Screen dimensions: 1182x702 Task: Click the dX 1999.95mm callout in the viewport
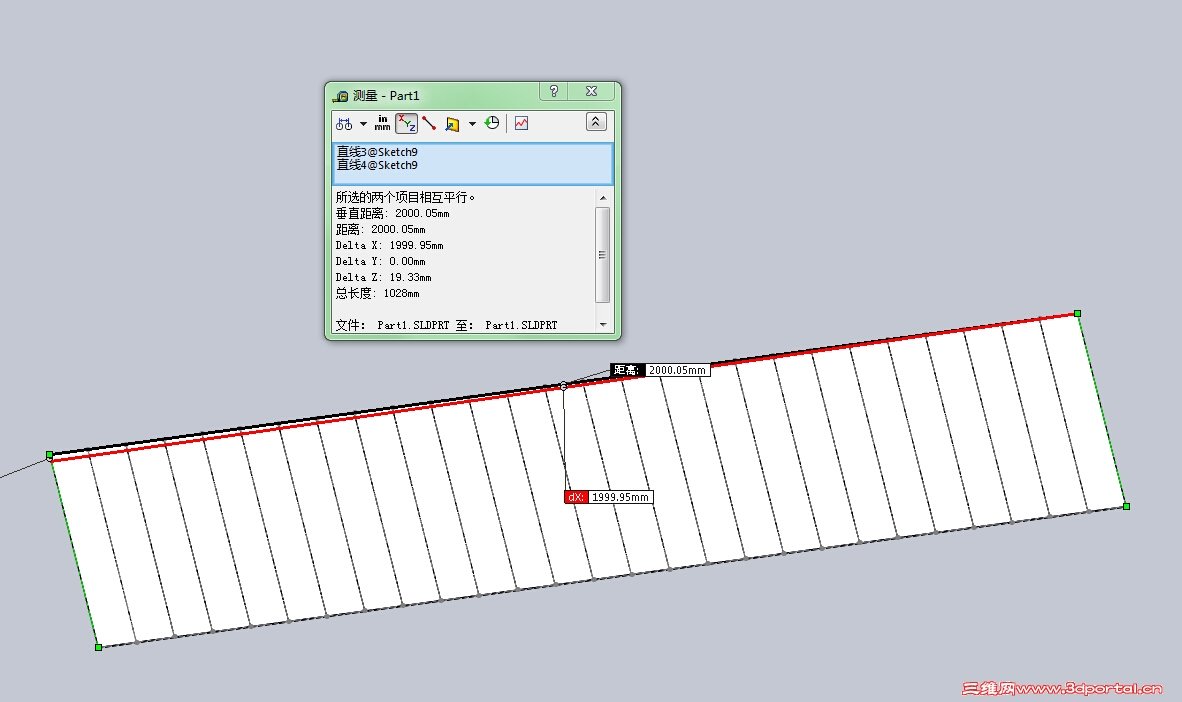pos(608,497)
